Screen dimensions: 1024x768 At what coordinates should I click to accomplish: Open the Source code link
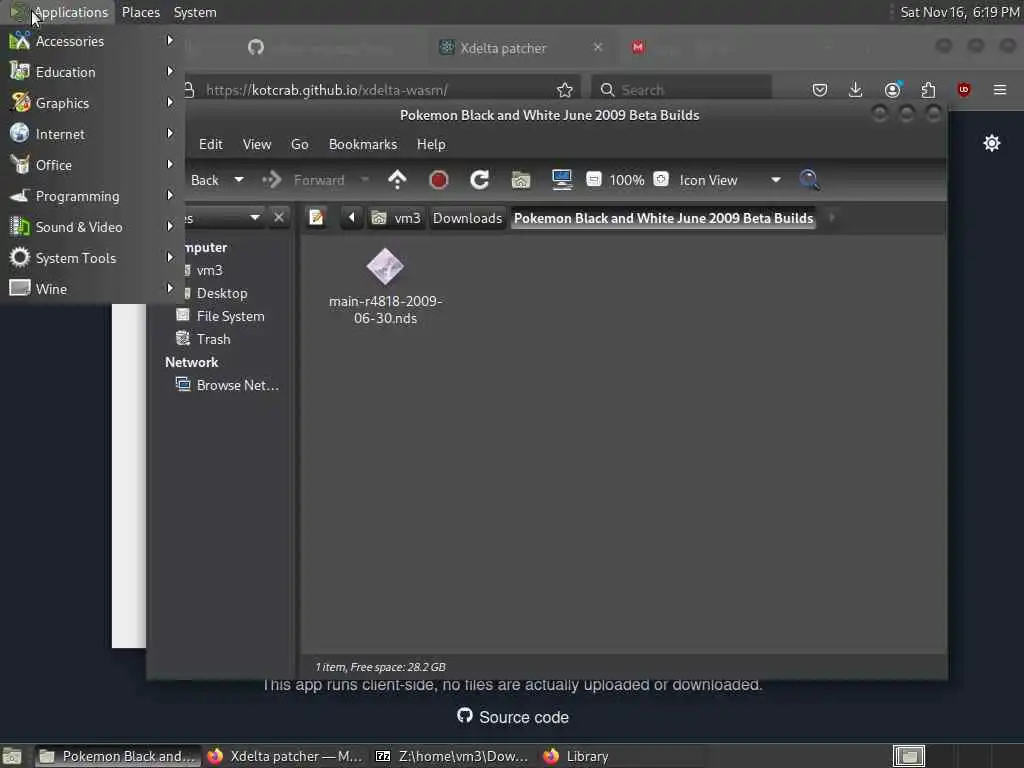pyautogui.click(x=513, y=717)
